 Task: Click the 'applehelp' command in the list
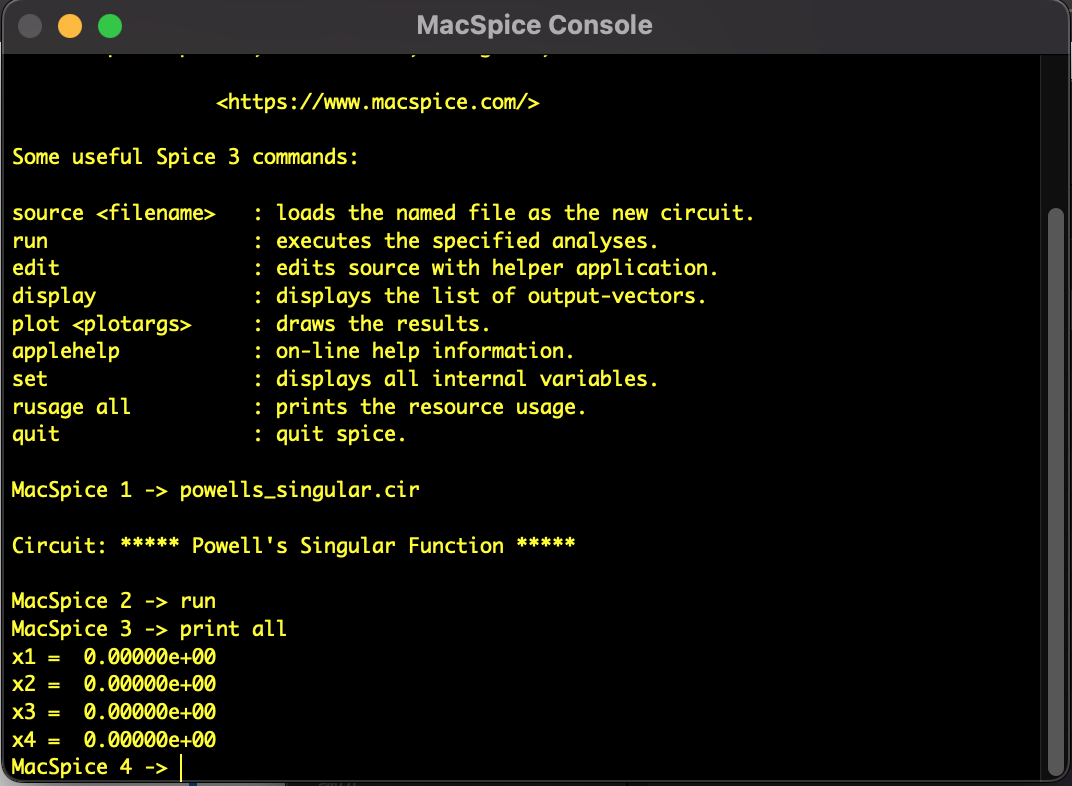pos(66,352)
